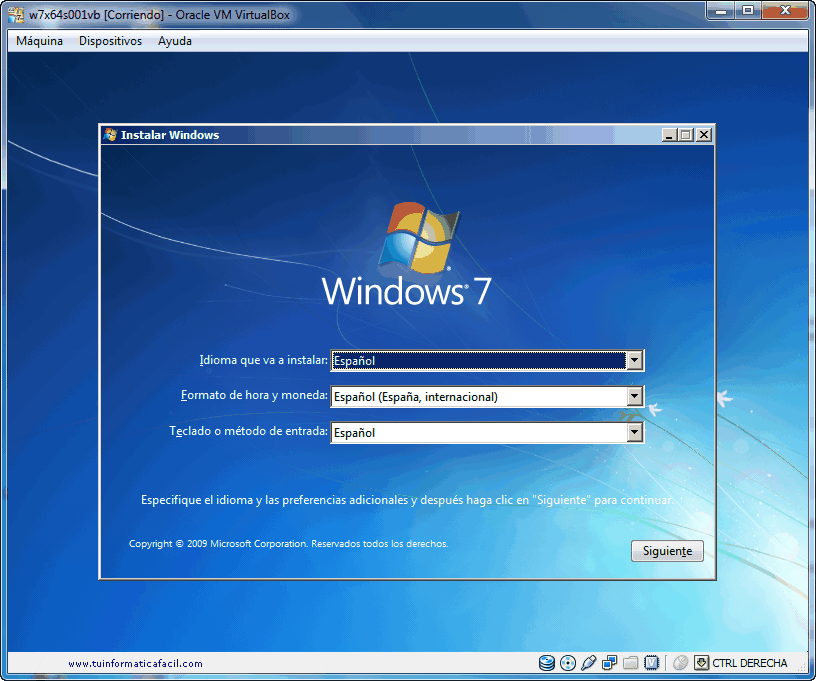Click the VirtualBox icon in the title bar
Screen dimensions: 816x681
tap(16, 15)
